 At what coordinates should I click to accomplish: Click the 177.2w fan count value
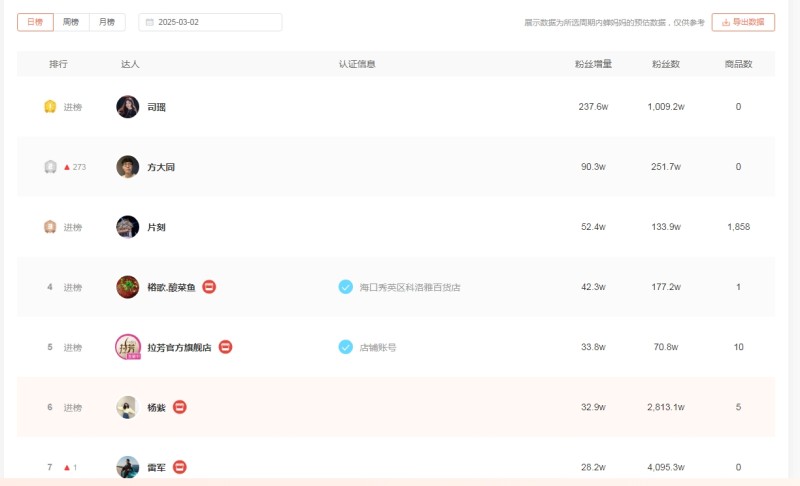pos(666,287)
